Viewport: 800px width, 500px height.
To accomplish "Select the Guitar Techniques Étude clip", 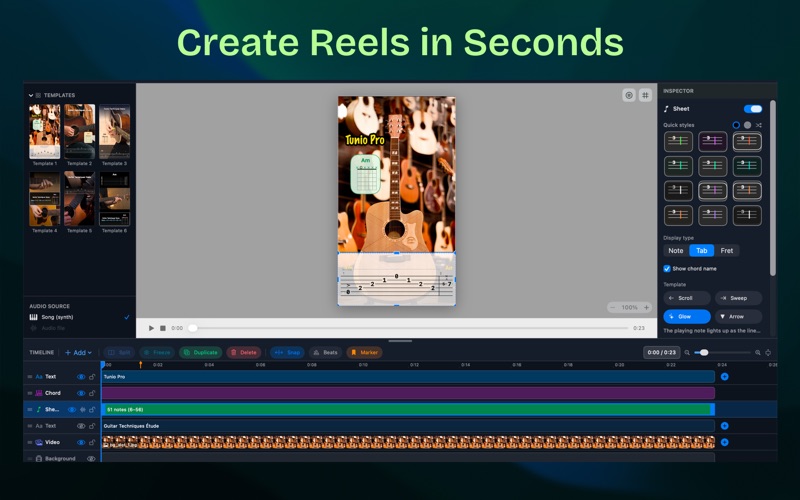I will [x=408, y=426].
